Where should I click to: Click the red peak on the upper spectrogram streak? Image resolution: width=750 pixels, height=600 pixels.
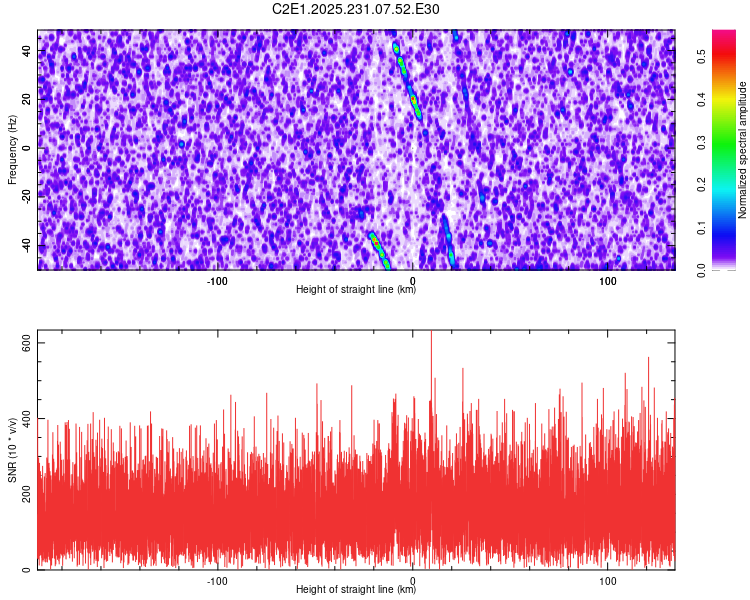coord(413,99)
